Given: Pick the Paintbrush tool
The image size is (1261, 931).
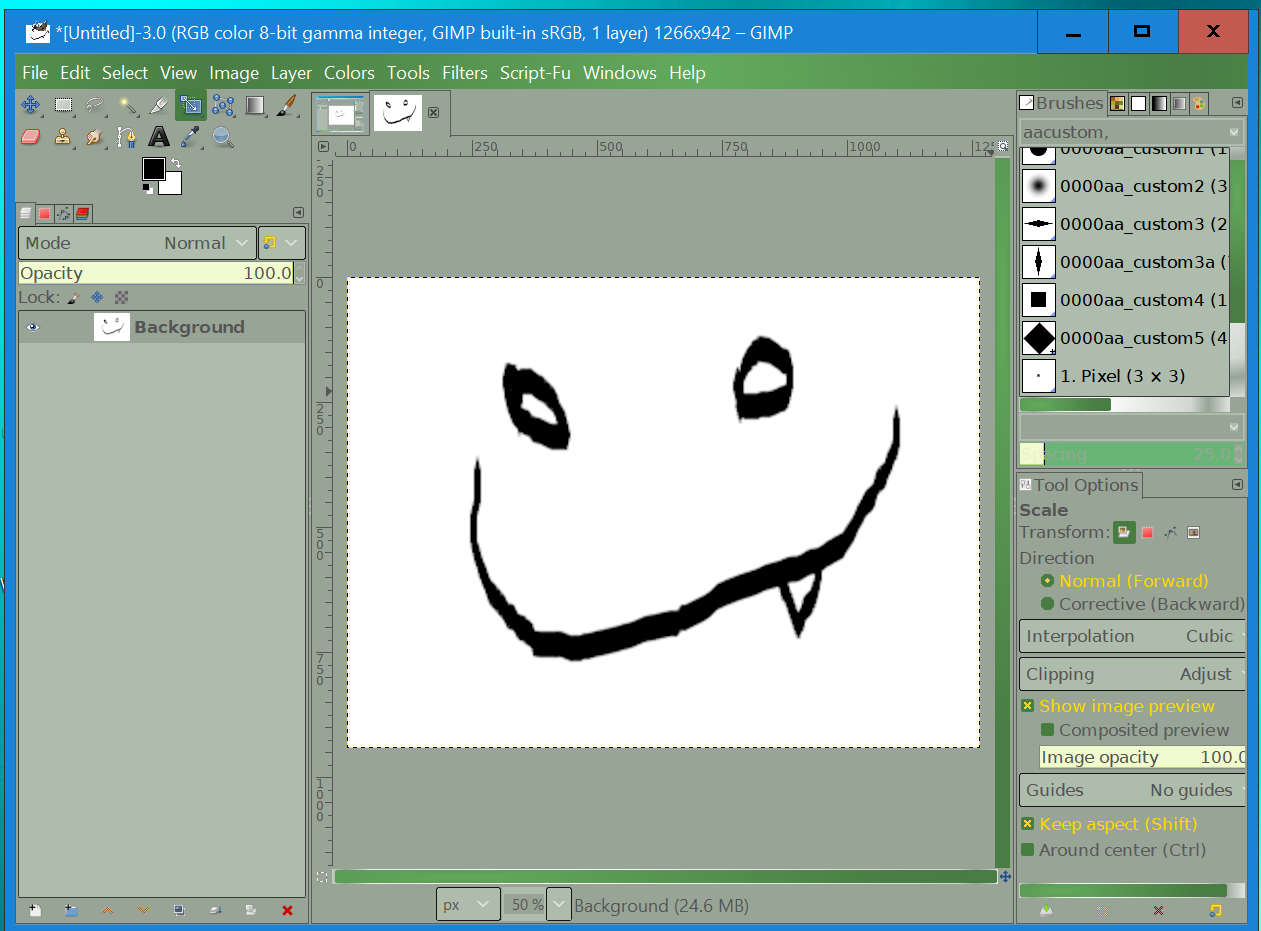Looking at the screenshot, I should pos(287,105).
